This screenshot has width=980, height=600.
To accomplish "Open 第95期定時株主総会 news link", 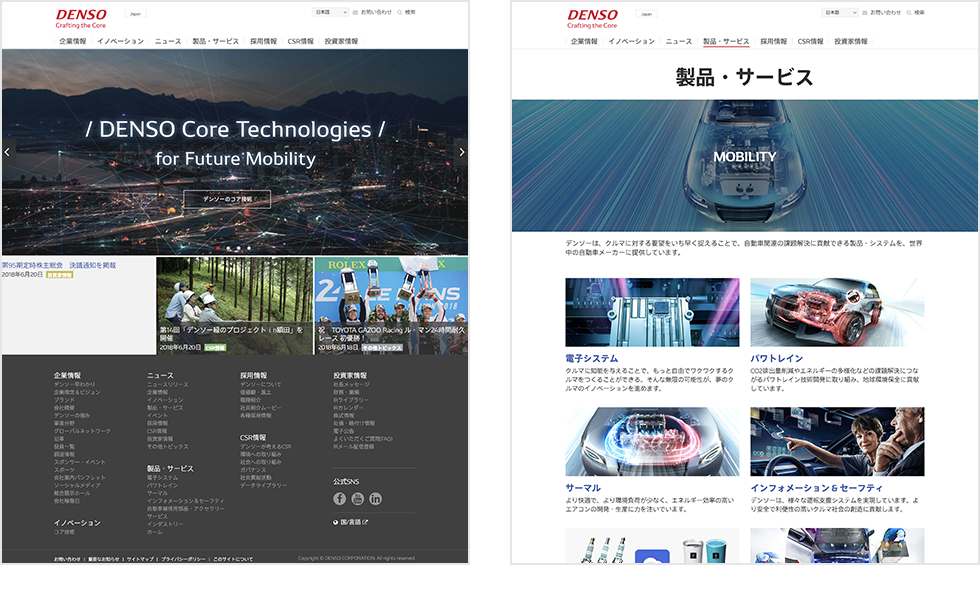I will point(59,265).
